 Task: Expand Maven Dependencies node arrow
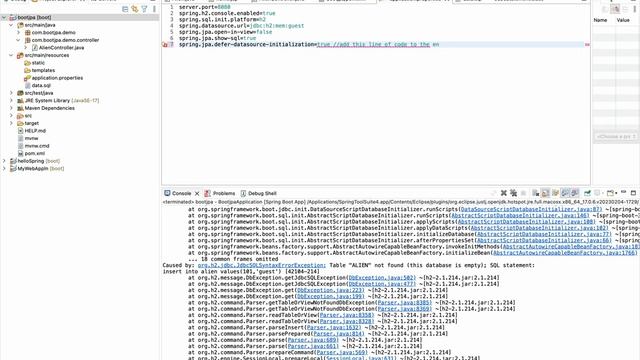point(11,108)
